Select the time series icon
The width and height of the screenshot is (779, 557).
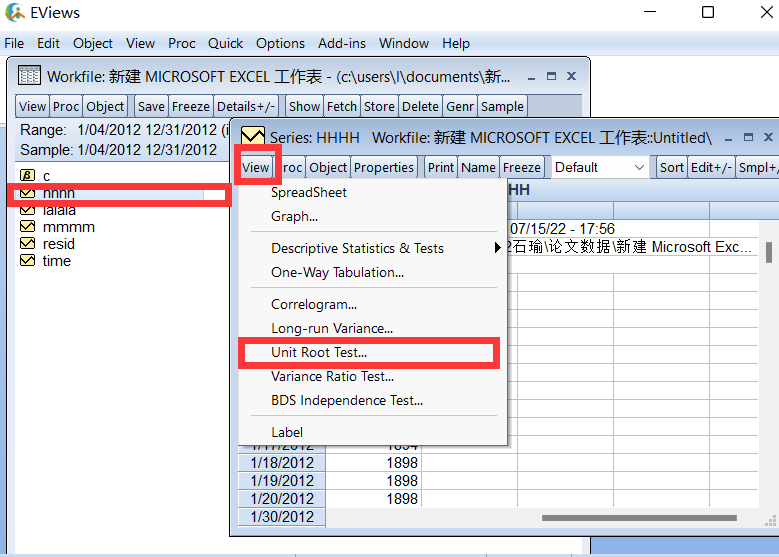[27, 260]
